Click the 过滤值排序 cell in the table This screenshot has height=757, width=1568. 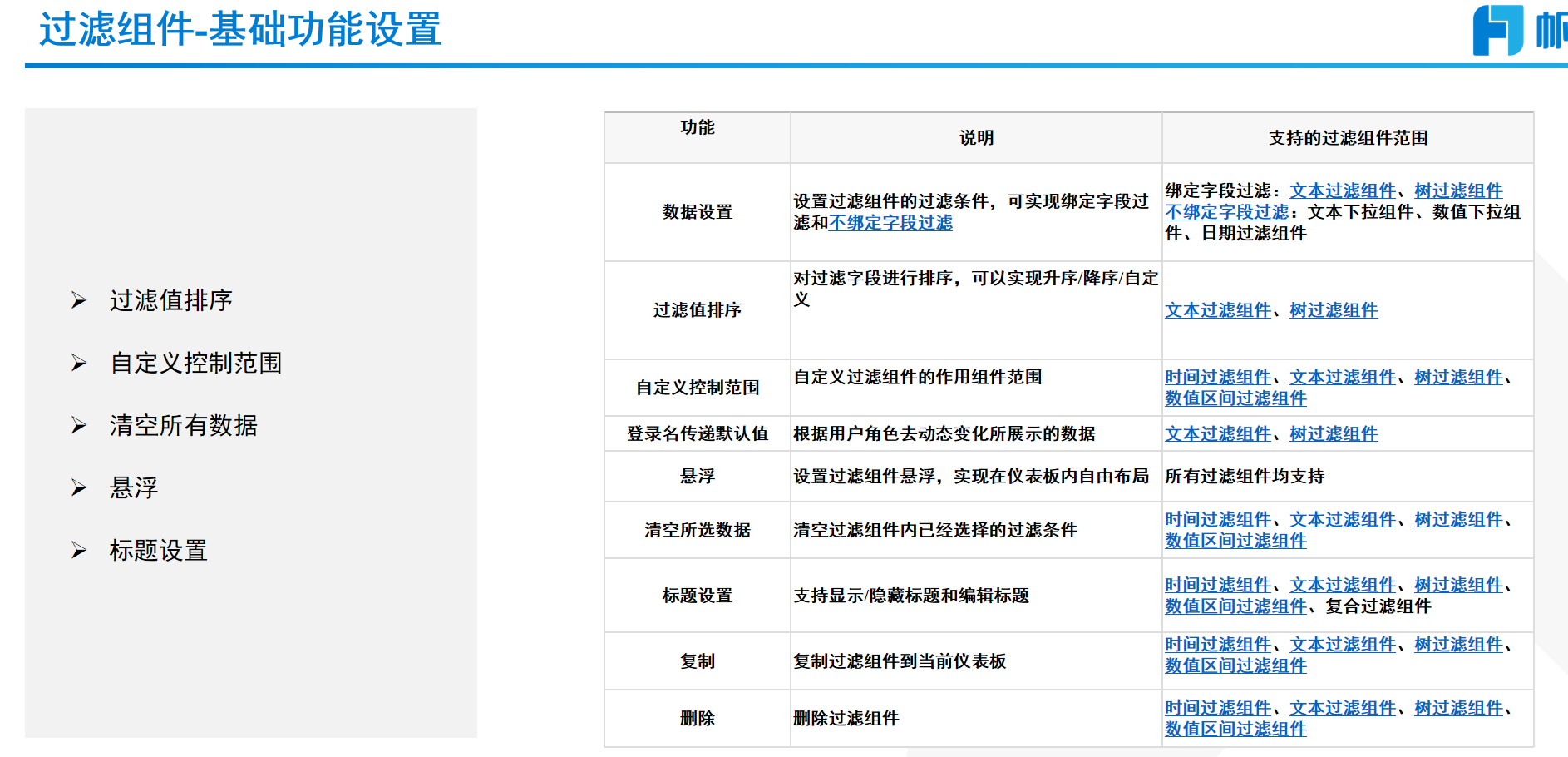(x=698, y=310)
